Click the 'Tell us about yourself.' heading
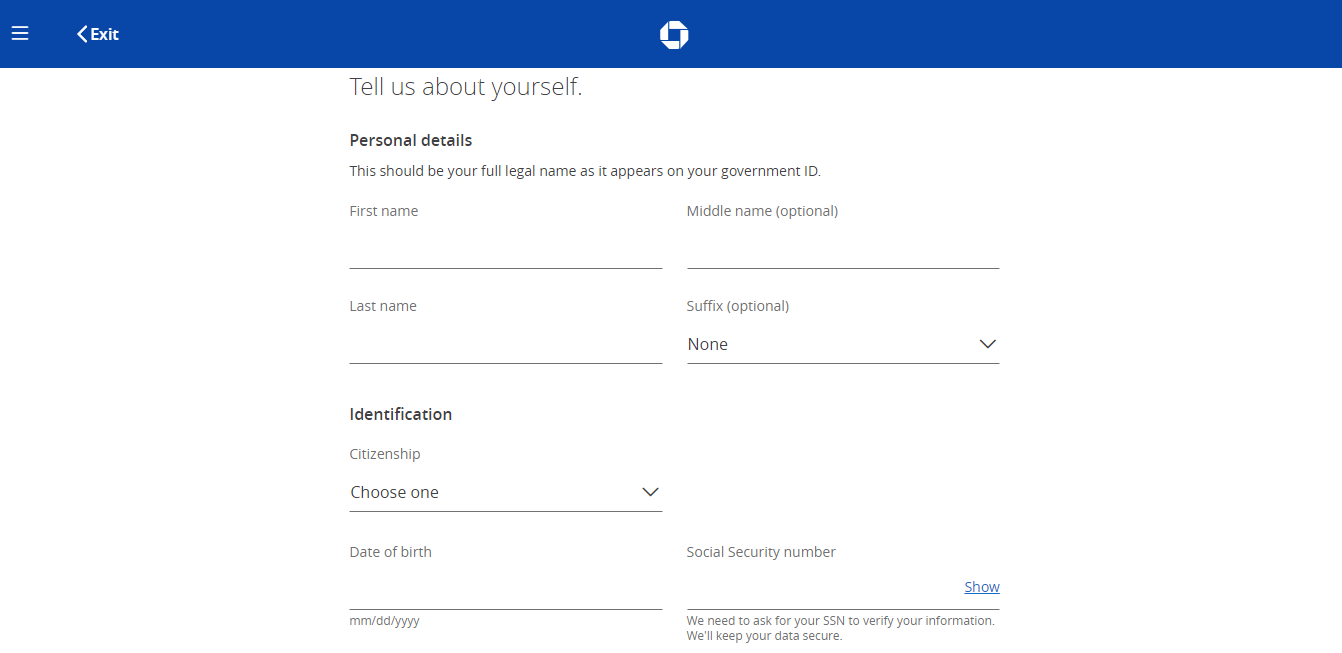The image size is (1342, 653). (466, 87)
